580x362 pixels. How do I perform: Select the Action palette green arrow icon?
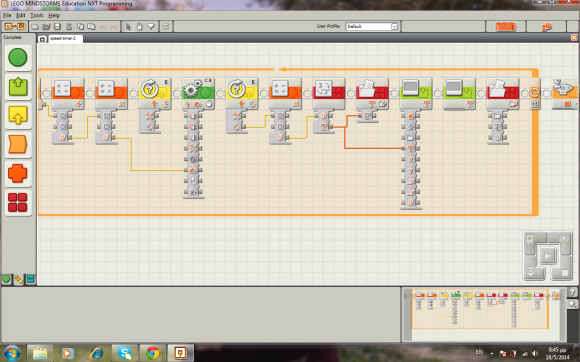pos(18,87)
